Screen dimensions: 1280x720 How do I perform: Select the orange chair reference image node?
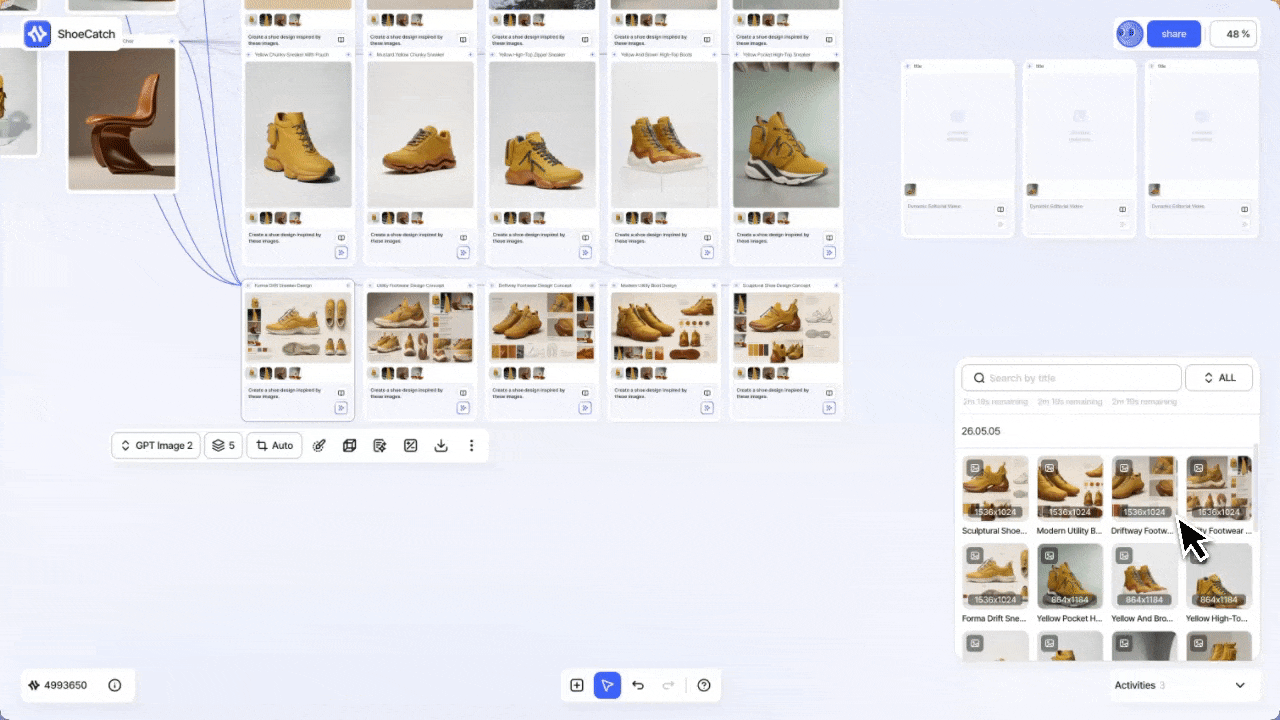[122, 118]
